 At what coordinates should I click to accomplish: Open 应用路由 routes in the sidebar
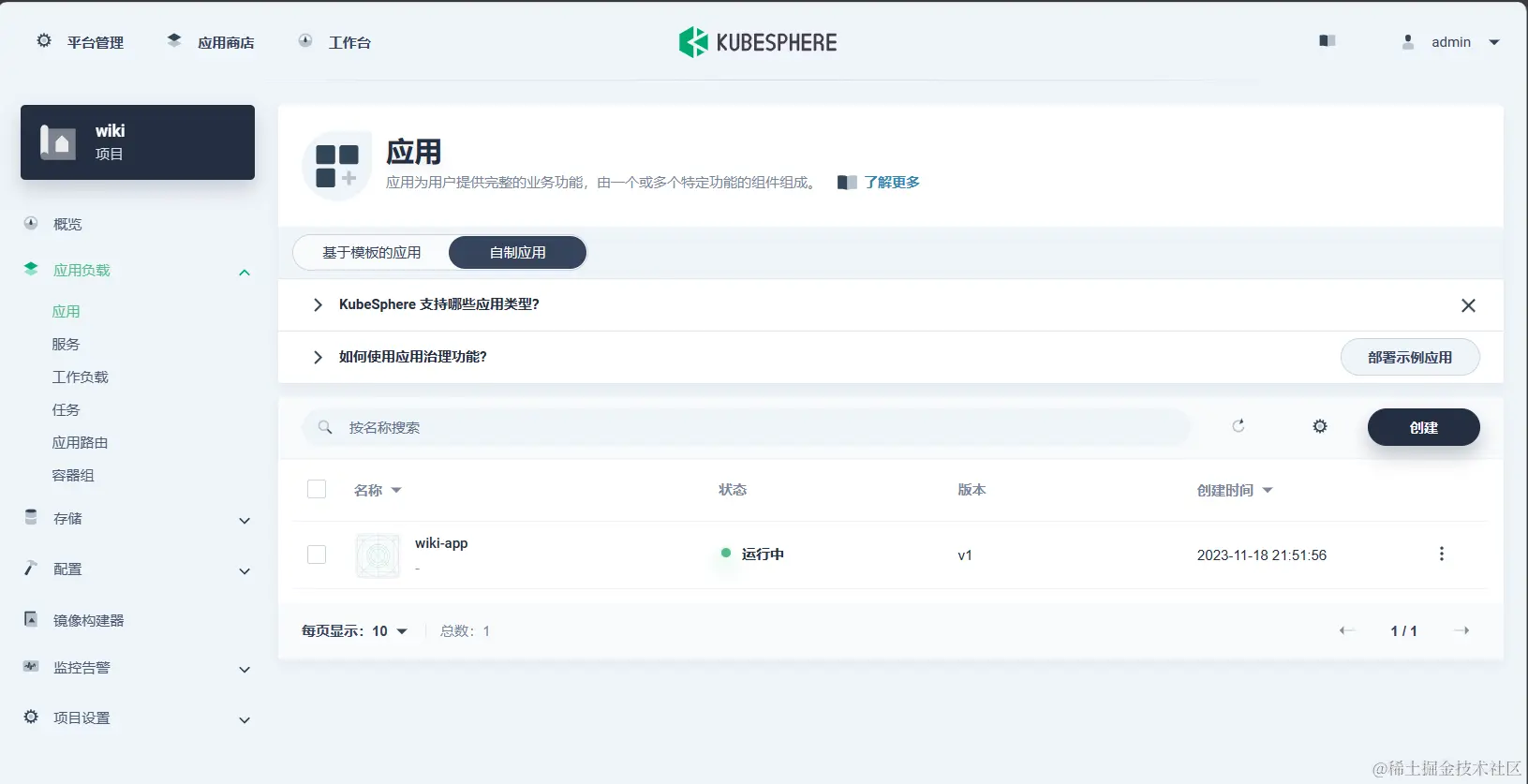point(80,442)
